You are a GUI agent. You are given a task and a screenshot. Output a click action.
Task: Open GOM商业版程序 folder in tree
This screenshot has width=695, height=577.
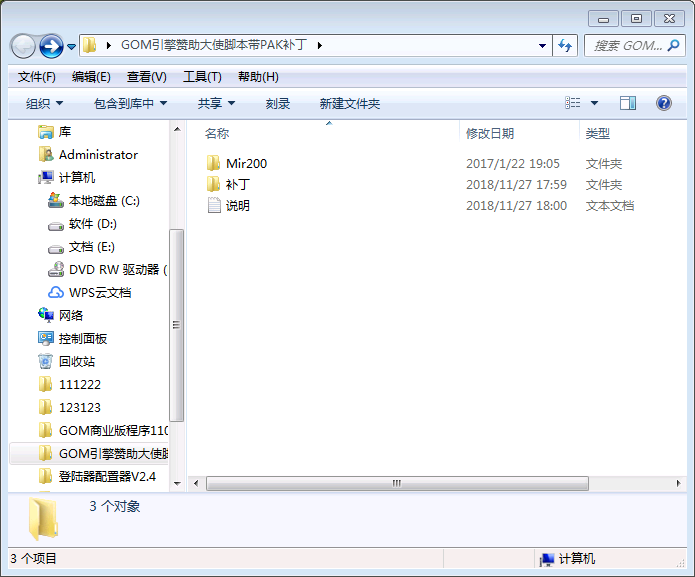[113, 431]
